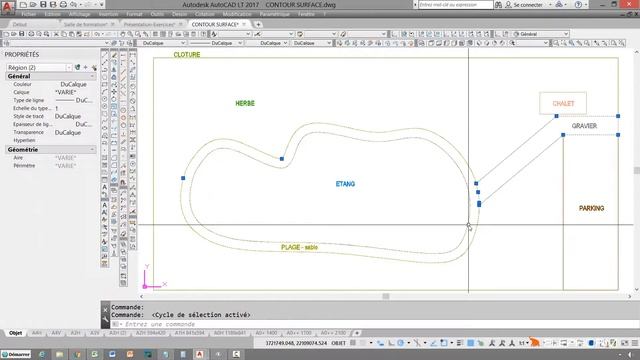Image resolution: width=640 pixels, height=360 pixels.
Task: Click the New drawing icon in quick access toolbar
Action: pyautogui.click(x=23, y=5)
